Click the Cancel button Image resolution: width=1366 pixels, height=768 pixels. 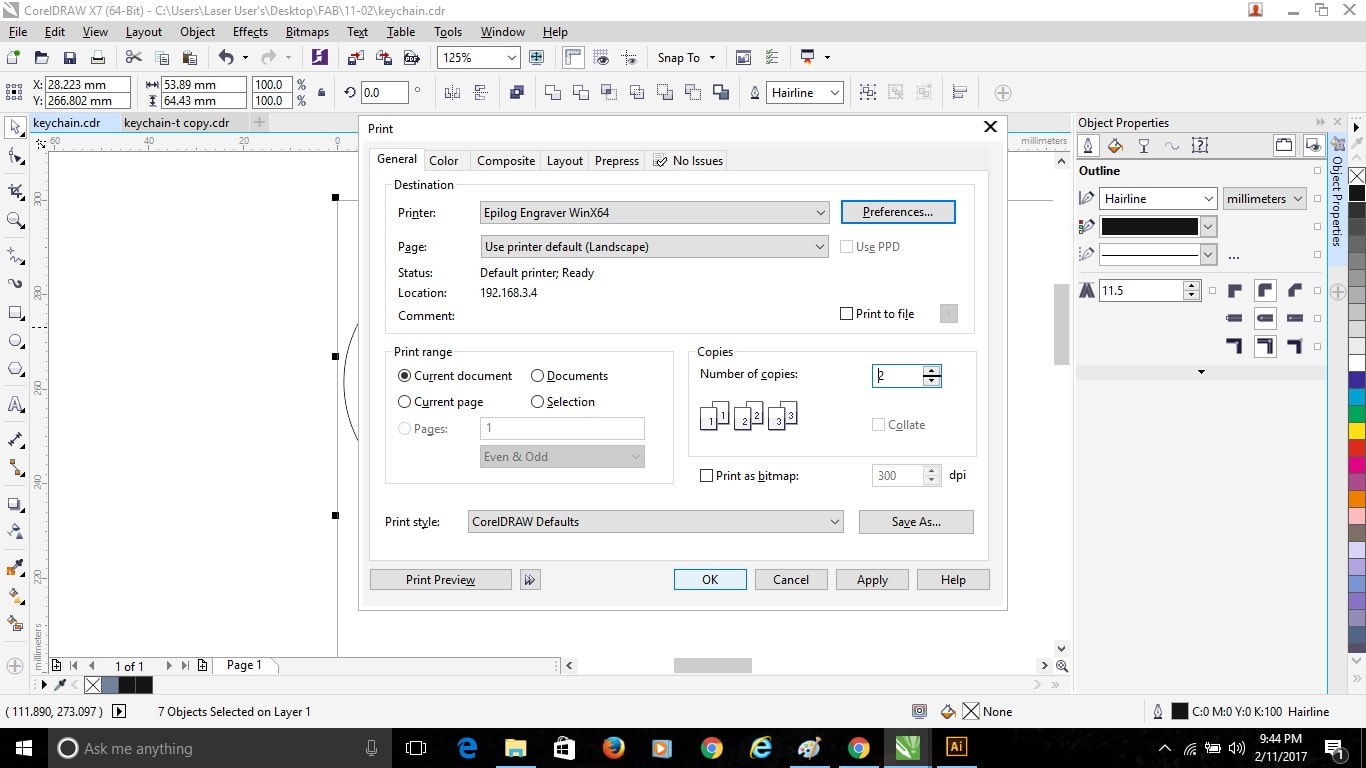click(x=791, y=580)
